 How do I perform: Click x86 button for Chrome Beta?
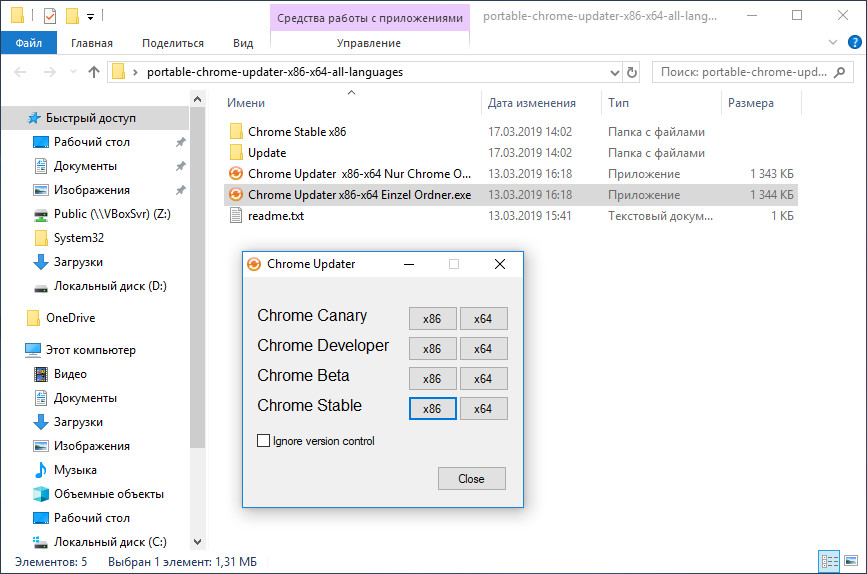pos(432,379)
